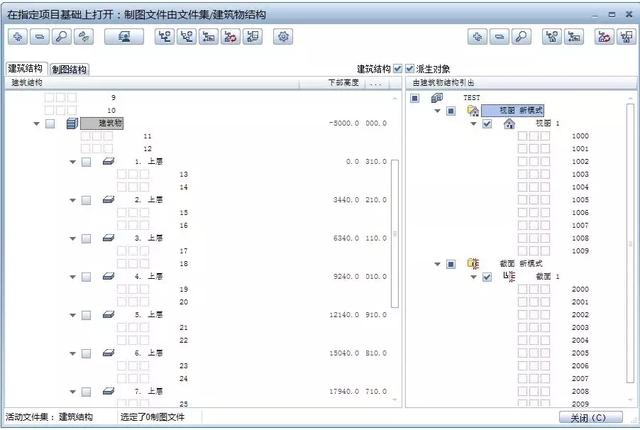
Task: Collapse the 视图 1 node
Action: coord(473,124)
